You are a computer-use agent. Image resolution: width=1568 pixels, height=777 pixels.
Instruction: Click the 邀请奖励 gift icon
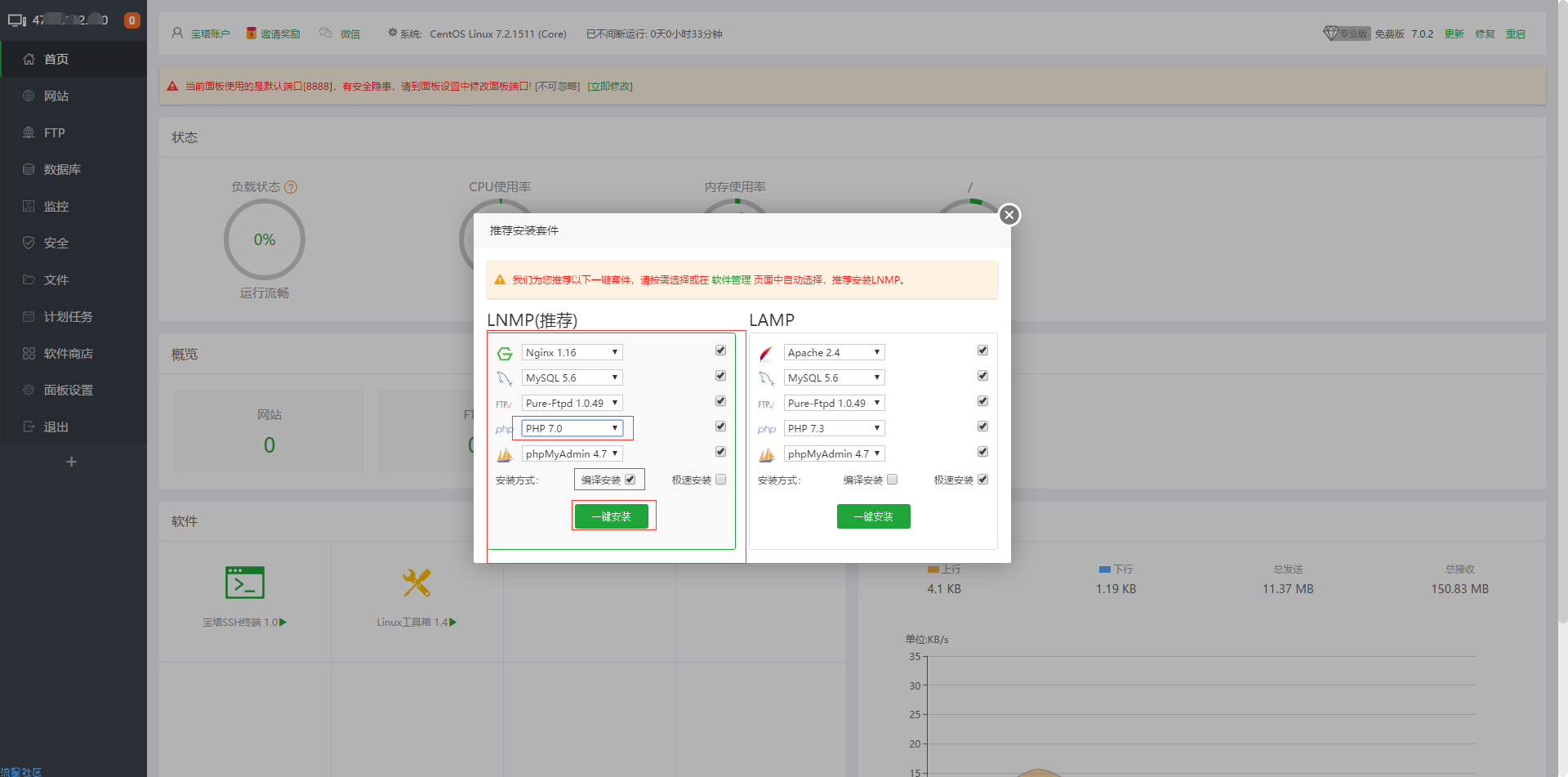point(252,33)
